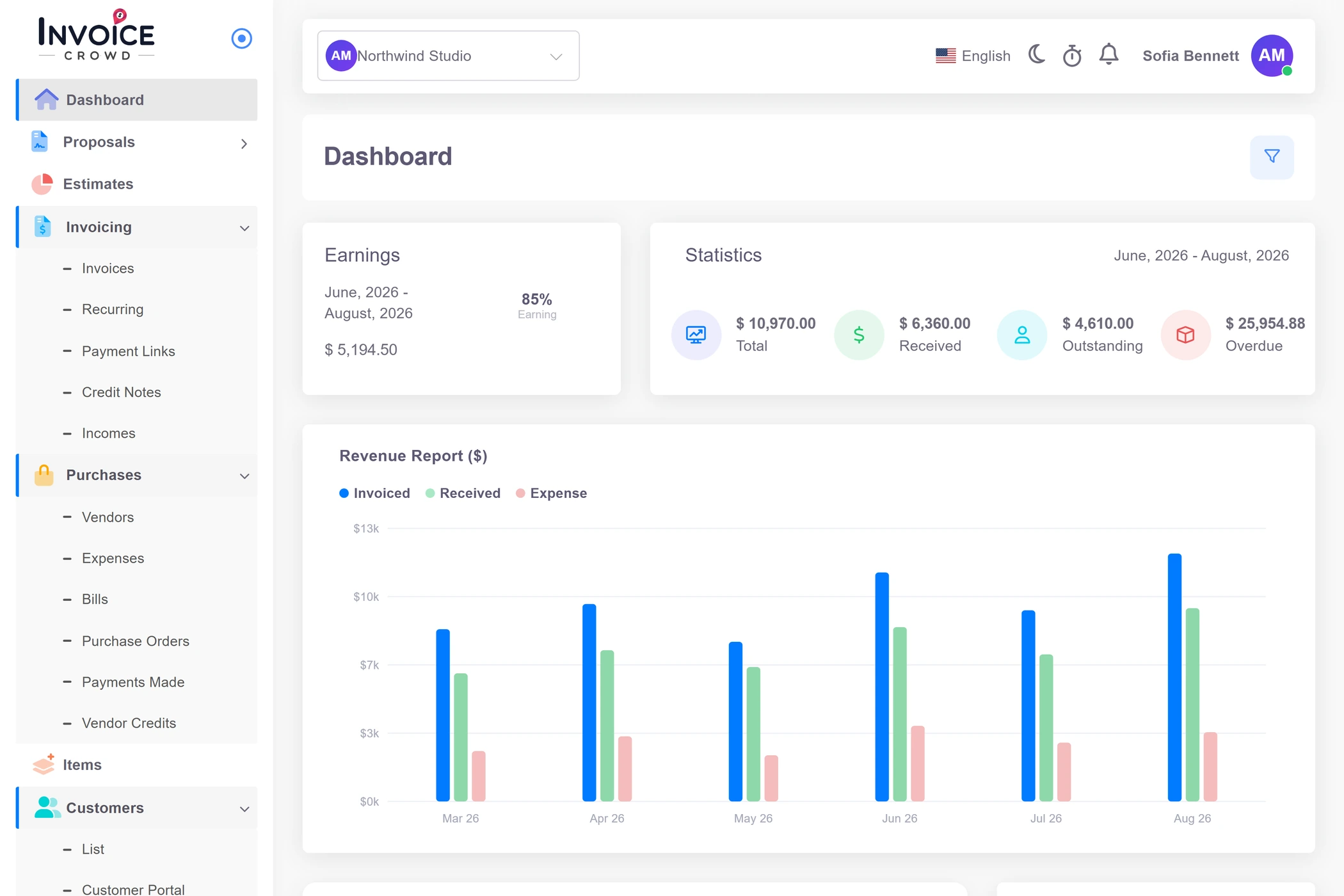
Task: Toggle sidebar pin radio icon
Action: (x=241, y=38)
